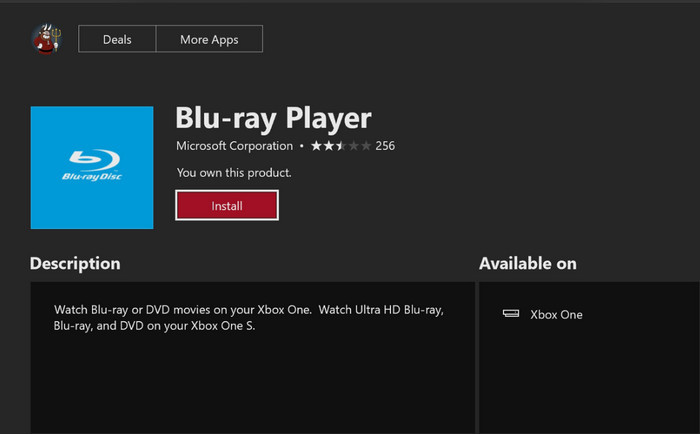
Task: Open the star rating reviews
Action: click(x=341, y=146)
